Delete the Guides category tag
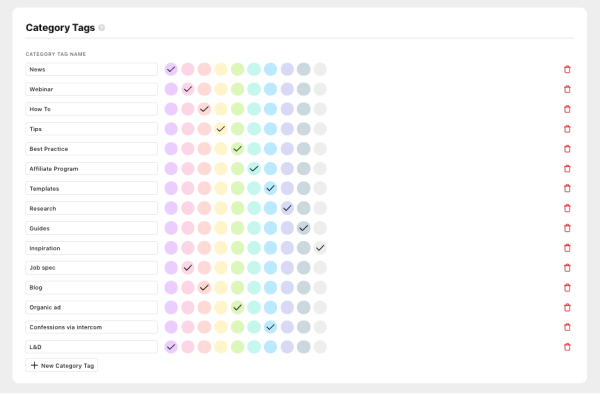The width and height of the screenshot is (600, 394). tap(567, 228)
